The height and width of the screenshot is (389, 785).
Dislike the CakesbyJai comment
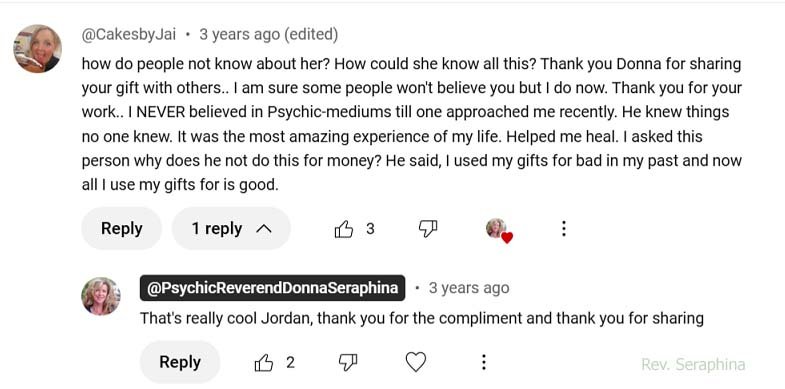428,229
